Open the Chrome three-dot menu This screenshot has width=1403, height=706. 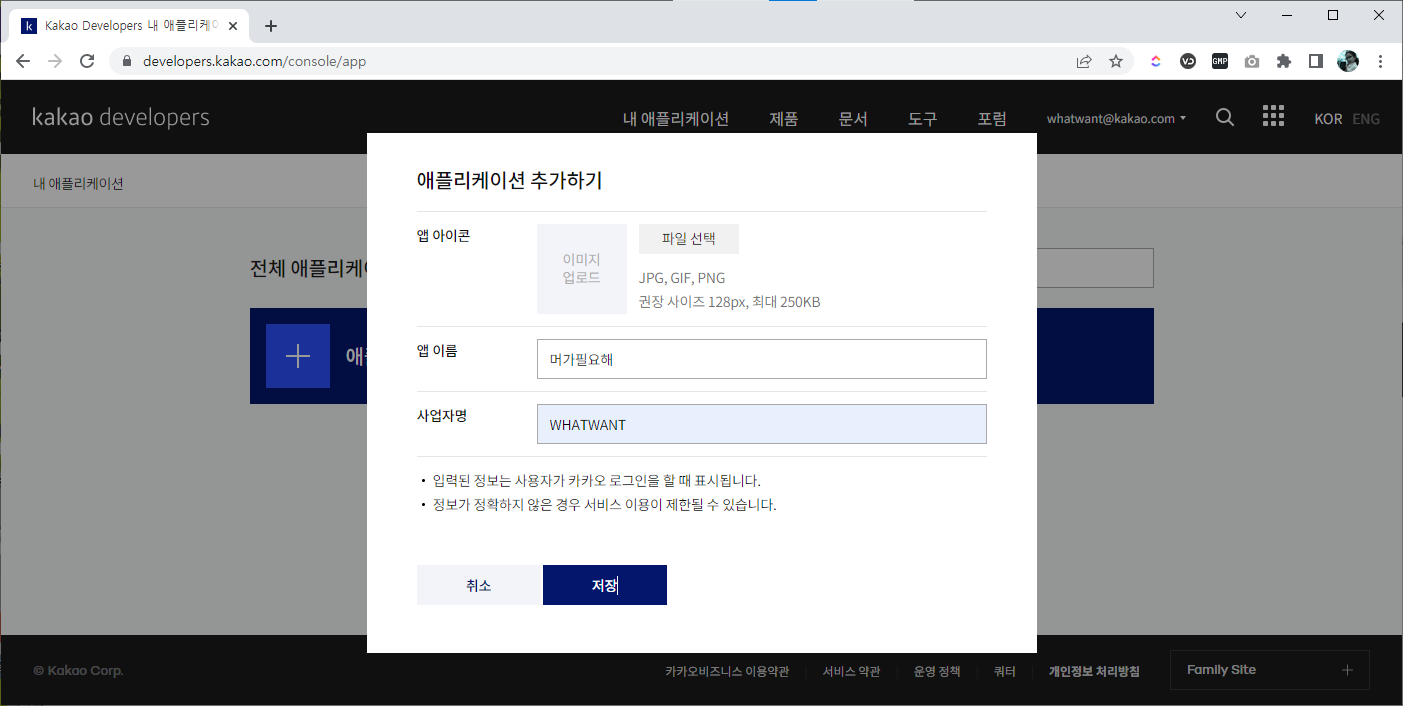click(1381, 61)
